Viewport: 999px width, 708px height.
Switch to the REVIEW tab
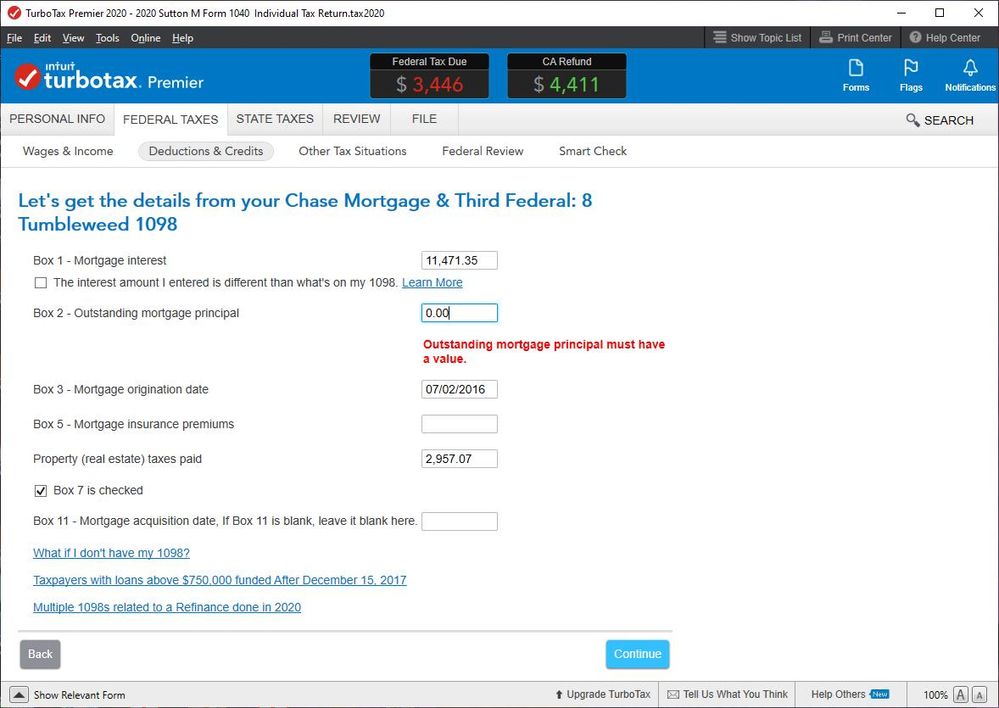pos(356,119)
